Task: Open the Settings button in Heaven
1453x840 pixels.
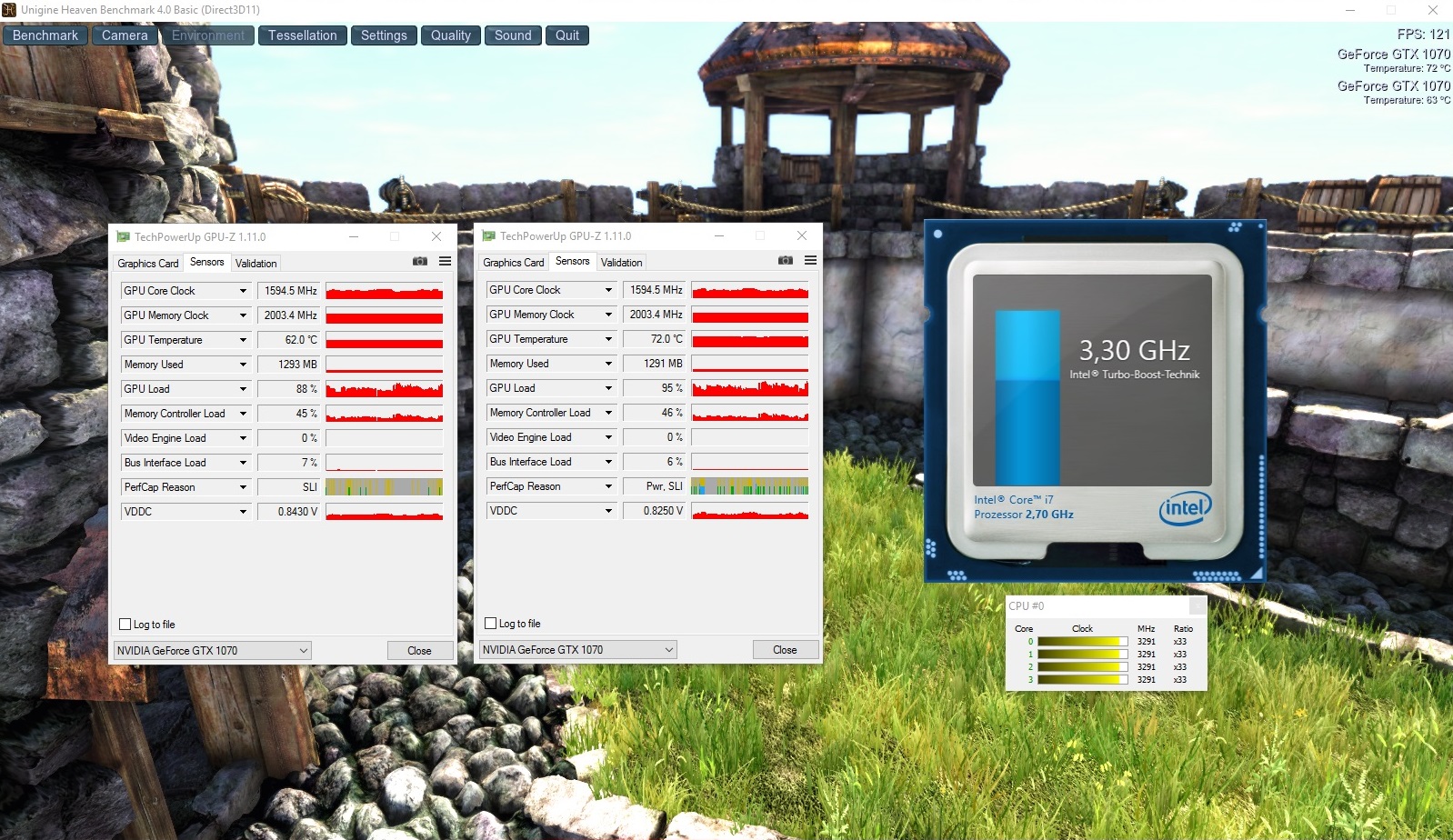Action: tap(384, 35)
